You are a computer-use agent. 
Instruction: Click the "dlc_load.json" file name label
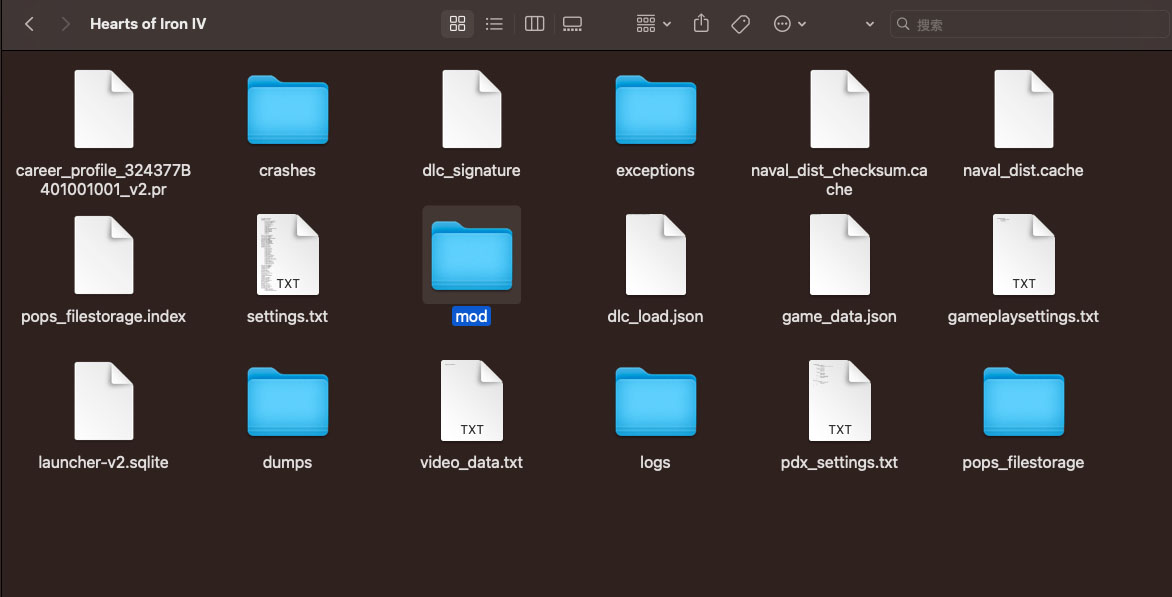[x=656, y=316]
